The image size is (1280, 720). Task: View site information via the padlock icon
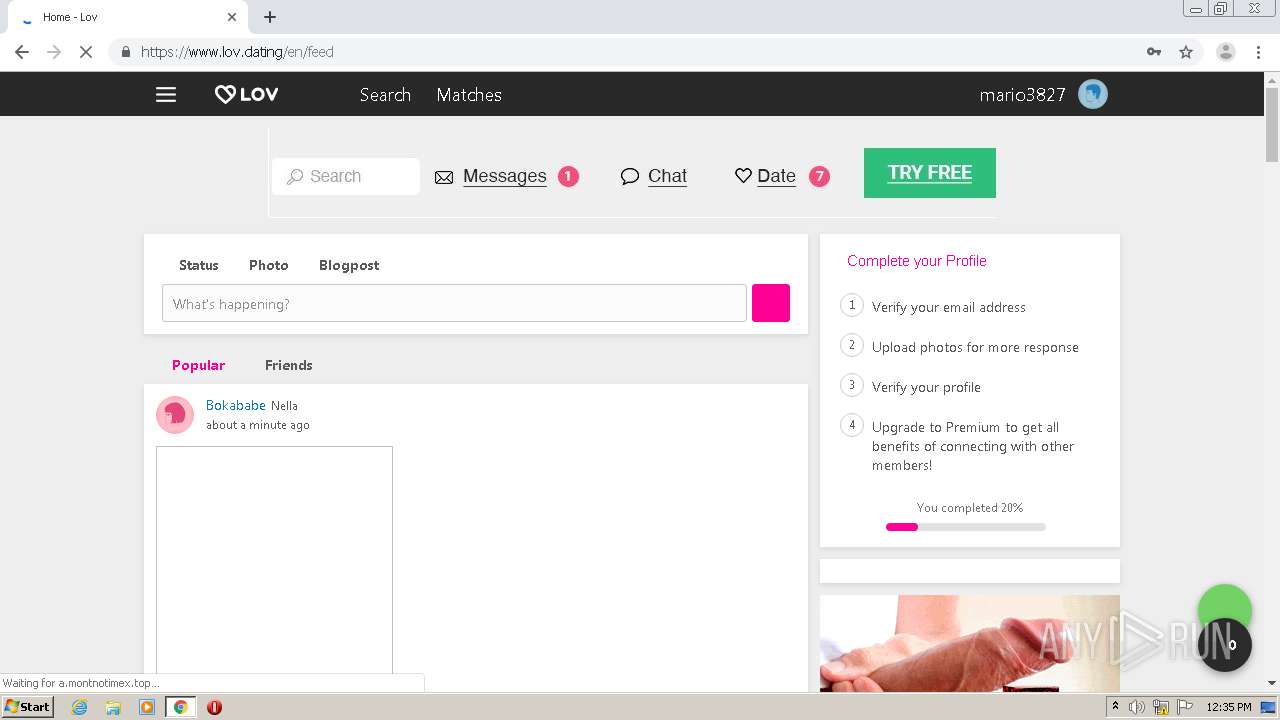pos(125,52)
